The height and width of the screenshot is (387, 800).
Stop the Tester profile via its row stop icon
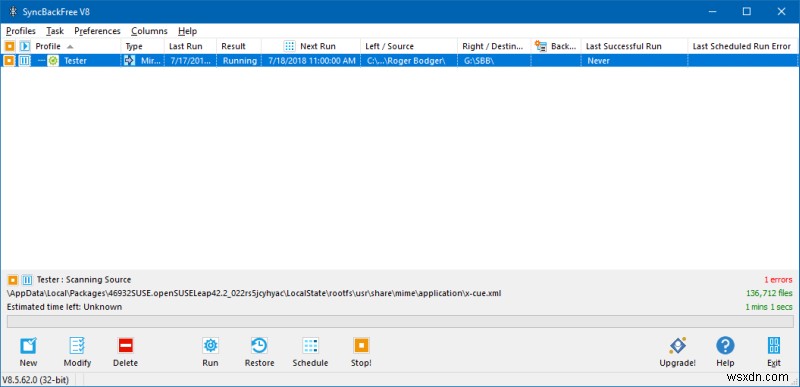tap(10, 61)
